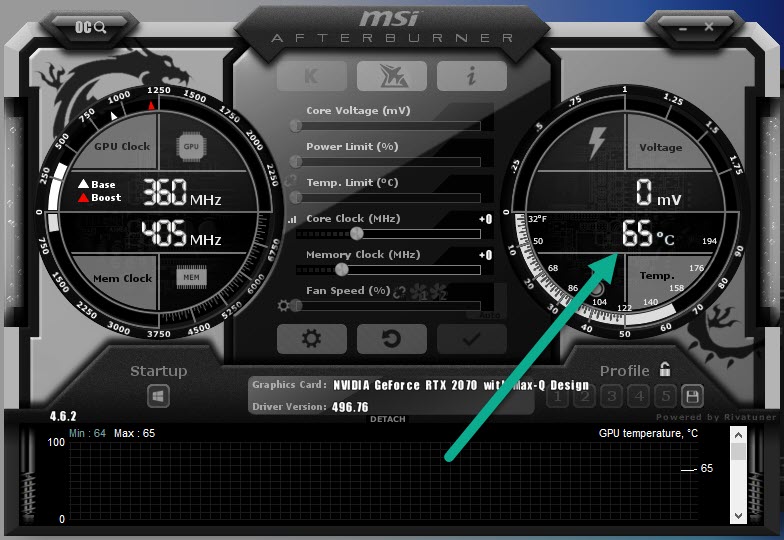Click the Core Clock +0 offset value
This screenshot has height=540, width=784.
[486, 219]
